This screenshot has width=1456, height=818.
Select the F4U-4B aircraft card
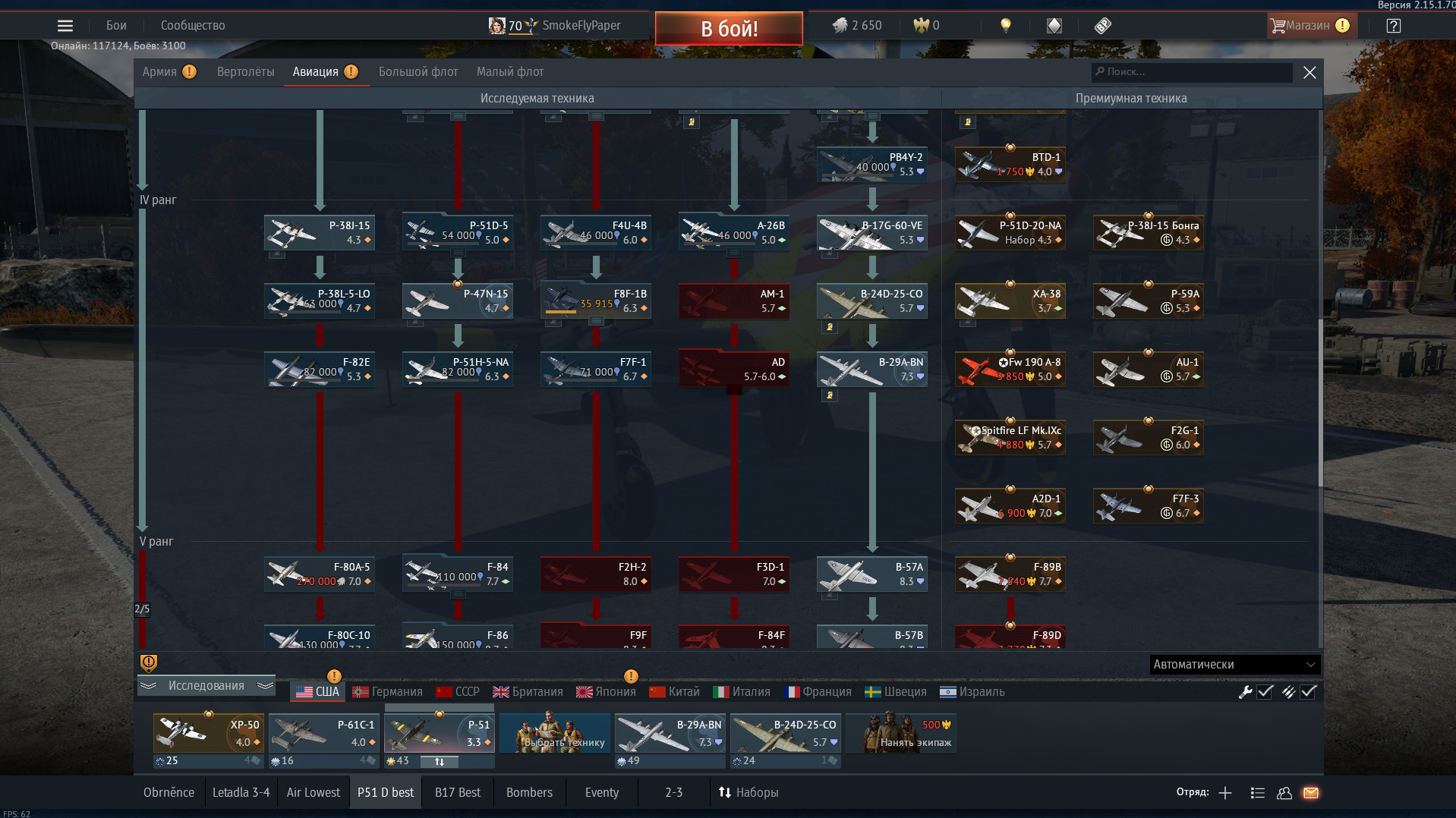click(x=596, y=232)
